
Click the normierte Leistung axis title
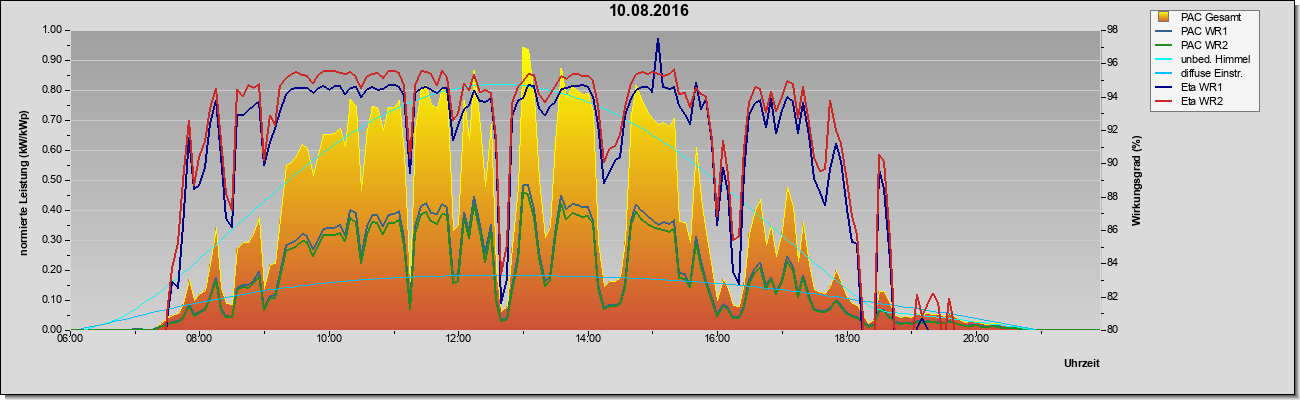[x=22, y=178]
